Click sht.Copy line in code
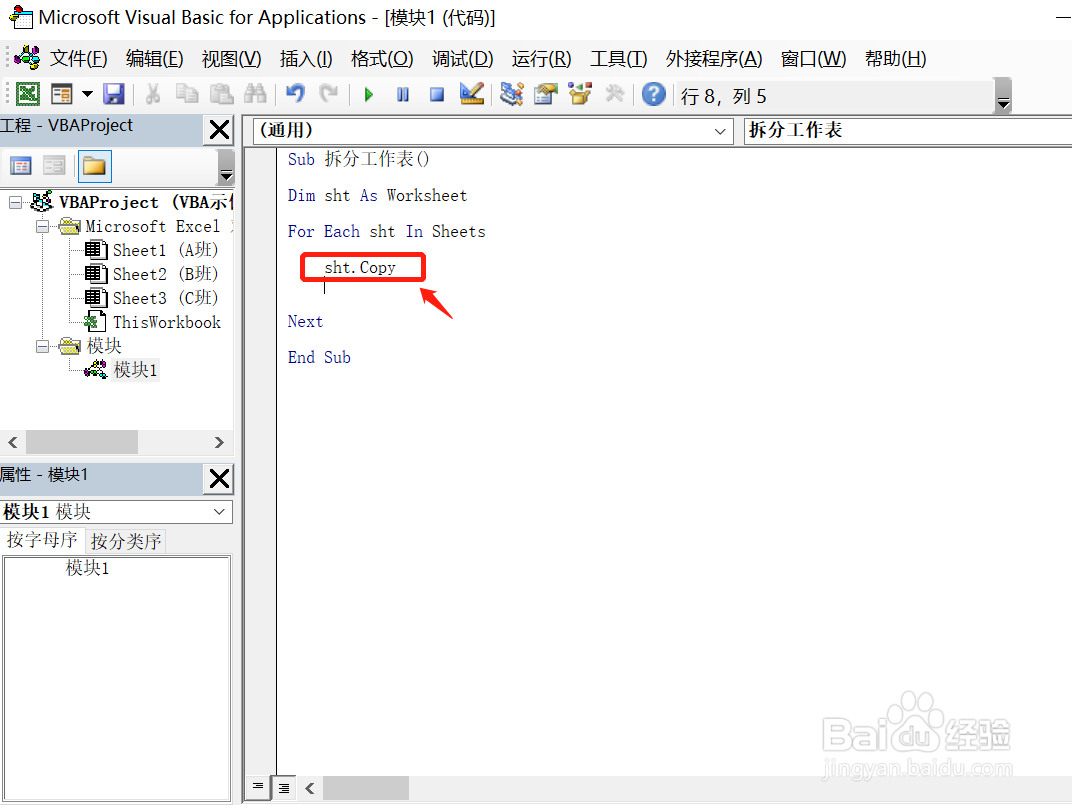 coord(360,267)
